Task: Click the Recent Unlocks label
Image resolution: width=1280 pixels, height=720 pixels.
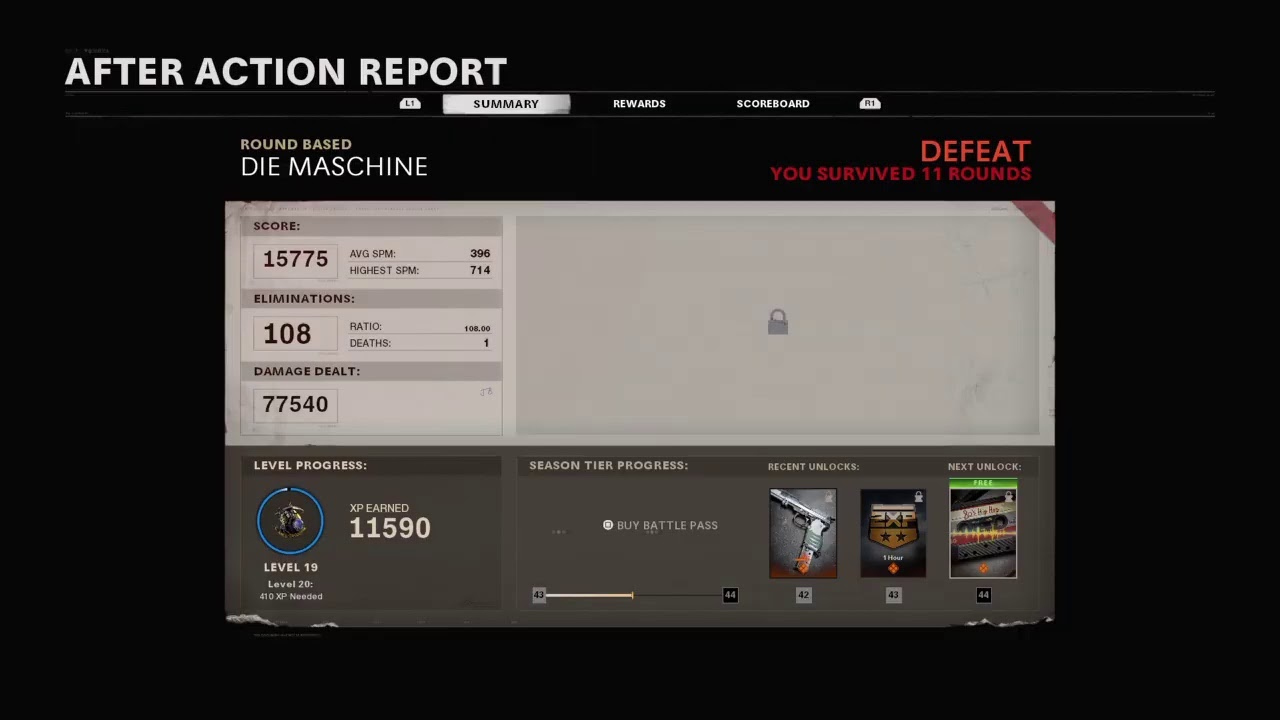Action: pos(813,467)
